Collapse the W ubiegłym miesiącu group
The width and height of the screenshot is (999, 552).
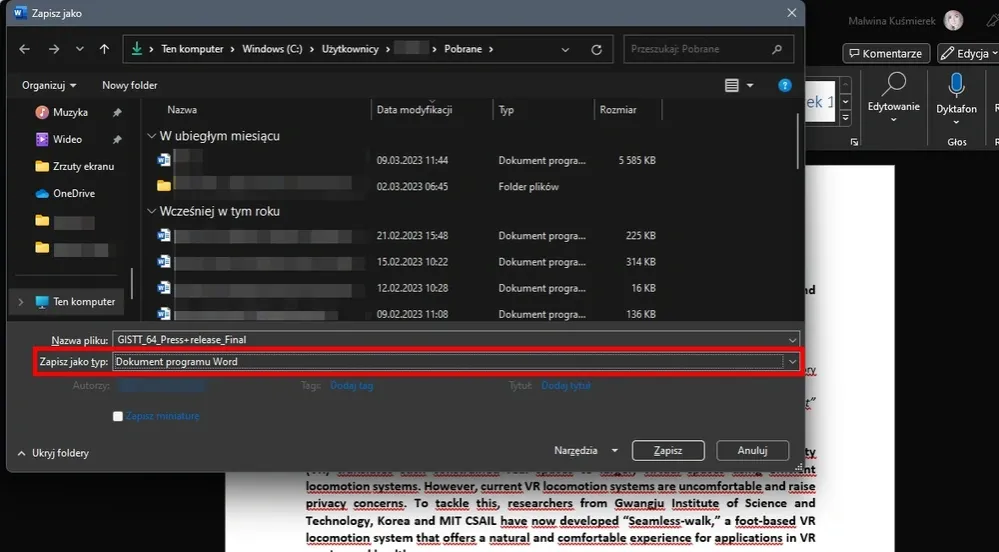coord(152,136)
